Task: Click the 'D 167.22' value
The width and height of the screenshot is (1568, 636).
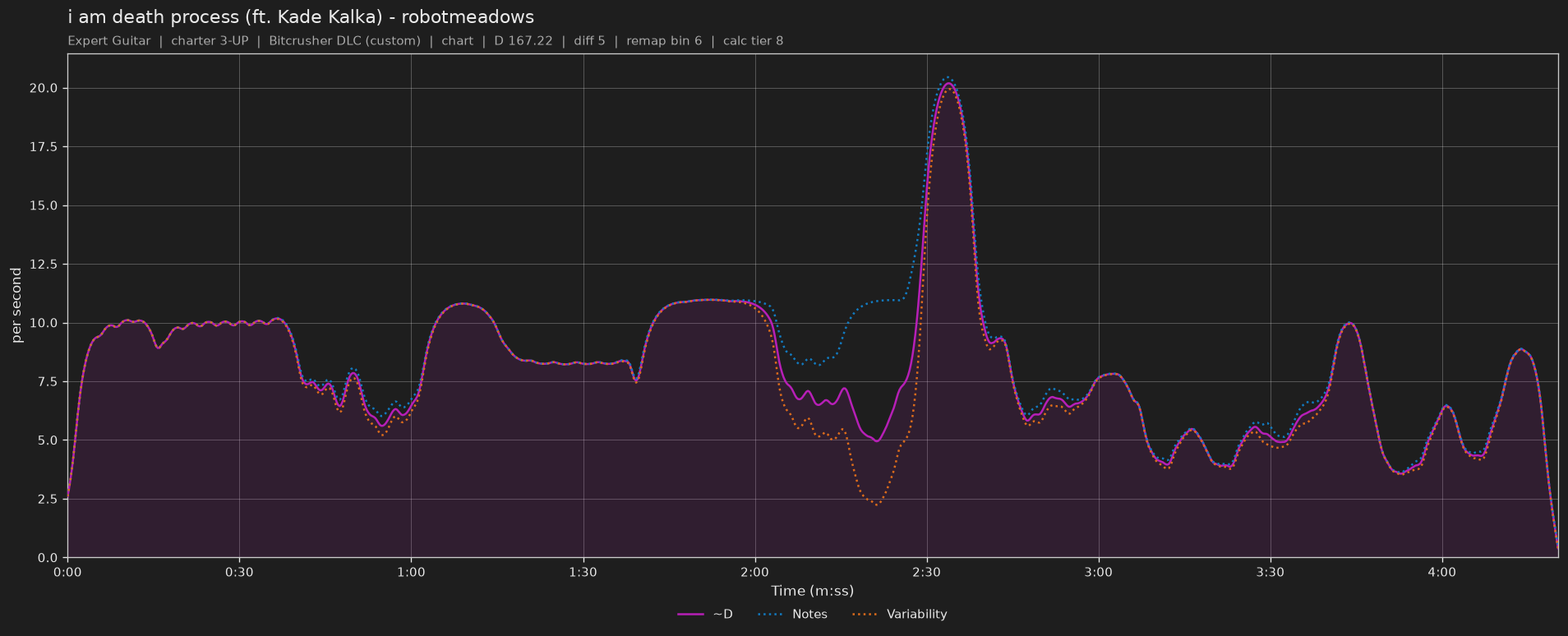Action: [523, 40]
